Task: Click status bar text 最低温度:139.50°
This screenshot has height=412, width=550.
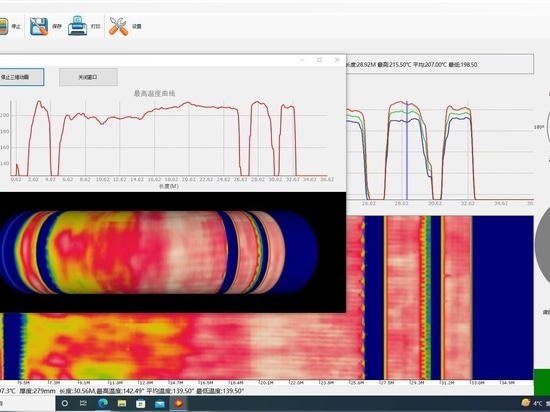Action: coord(220,391)
